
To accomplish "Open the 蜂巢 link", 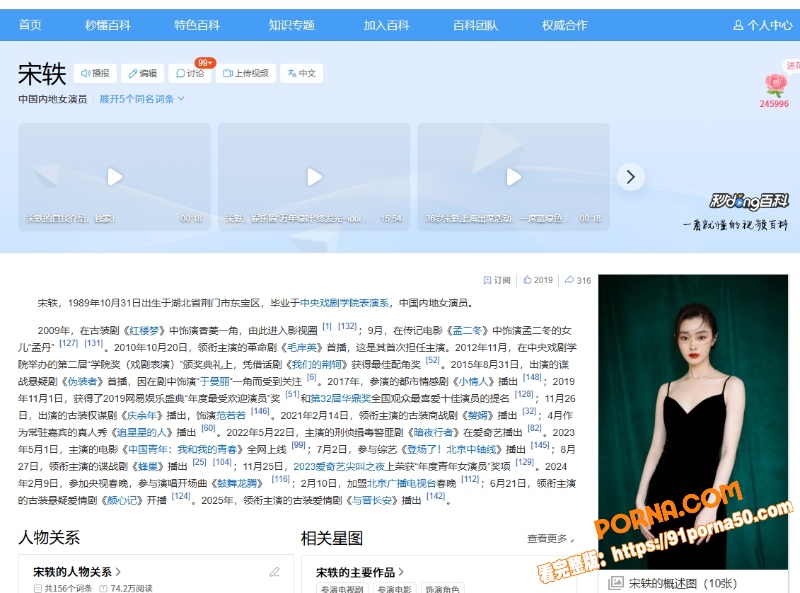I will (148, 466).
